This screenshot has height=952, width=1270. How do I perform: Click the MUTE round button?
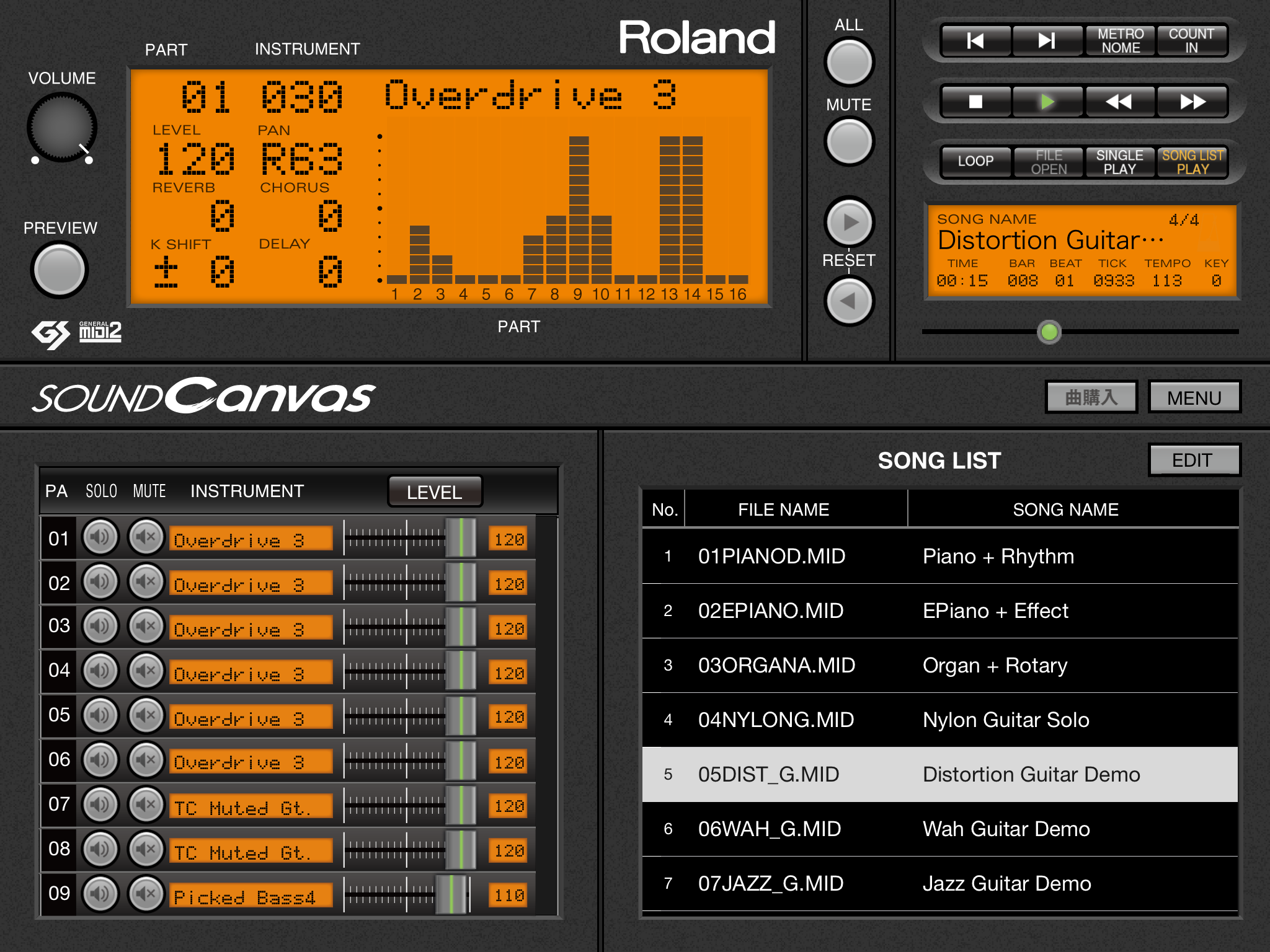pos(849,141)
